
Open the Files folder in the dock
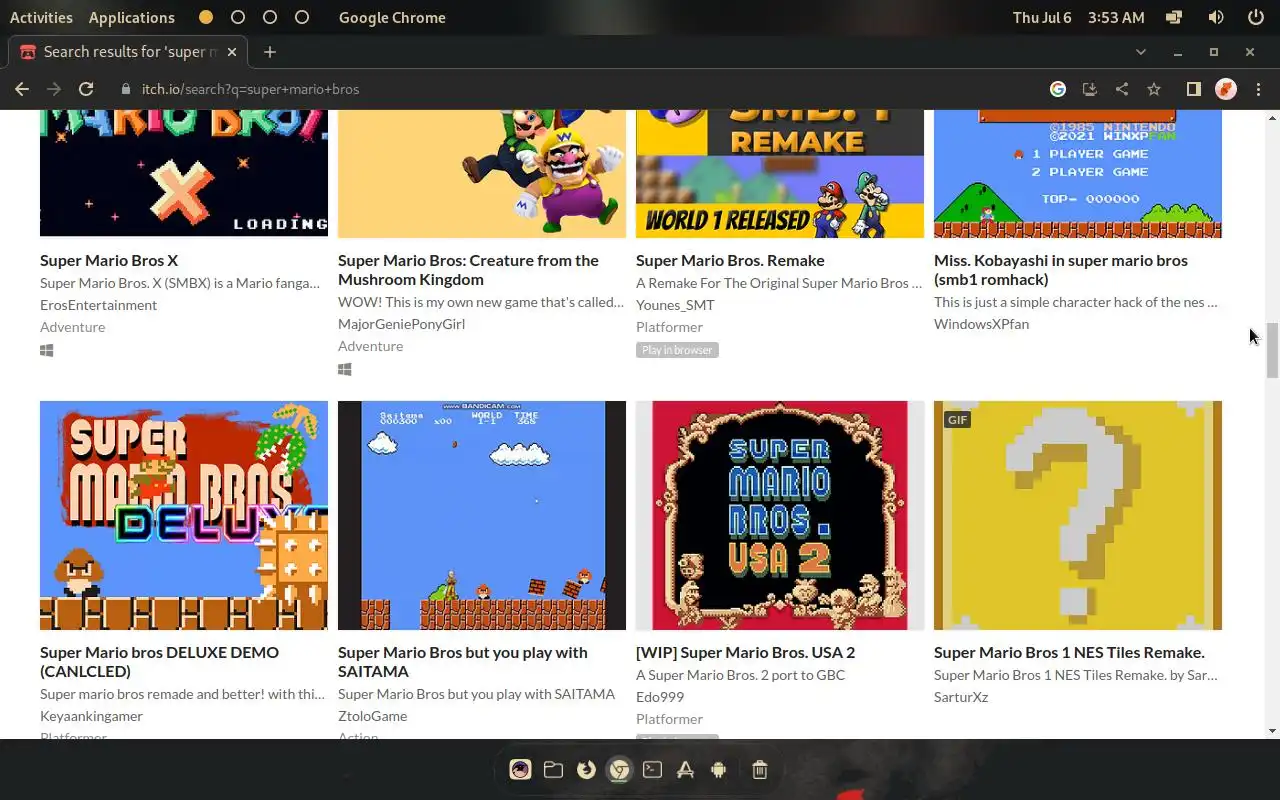point(553,769)
